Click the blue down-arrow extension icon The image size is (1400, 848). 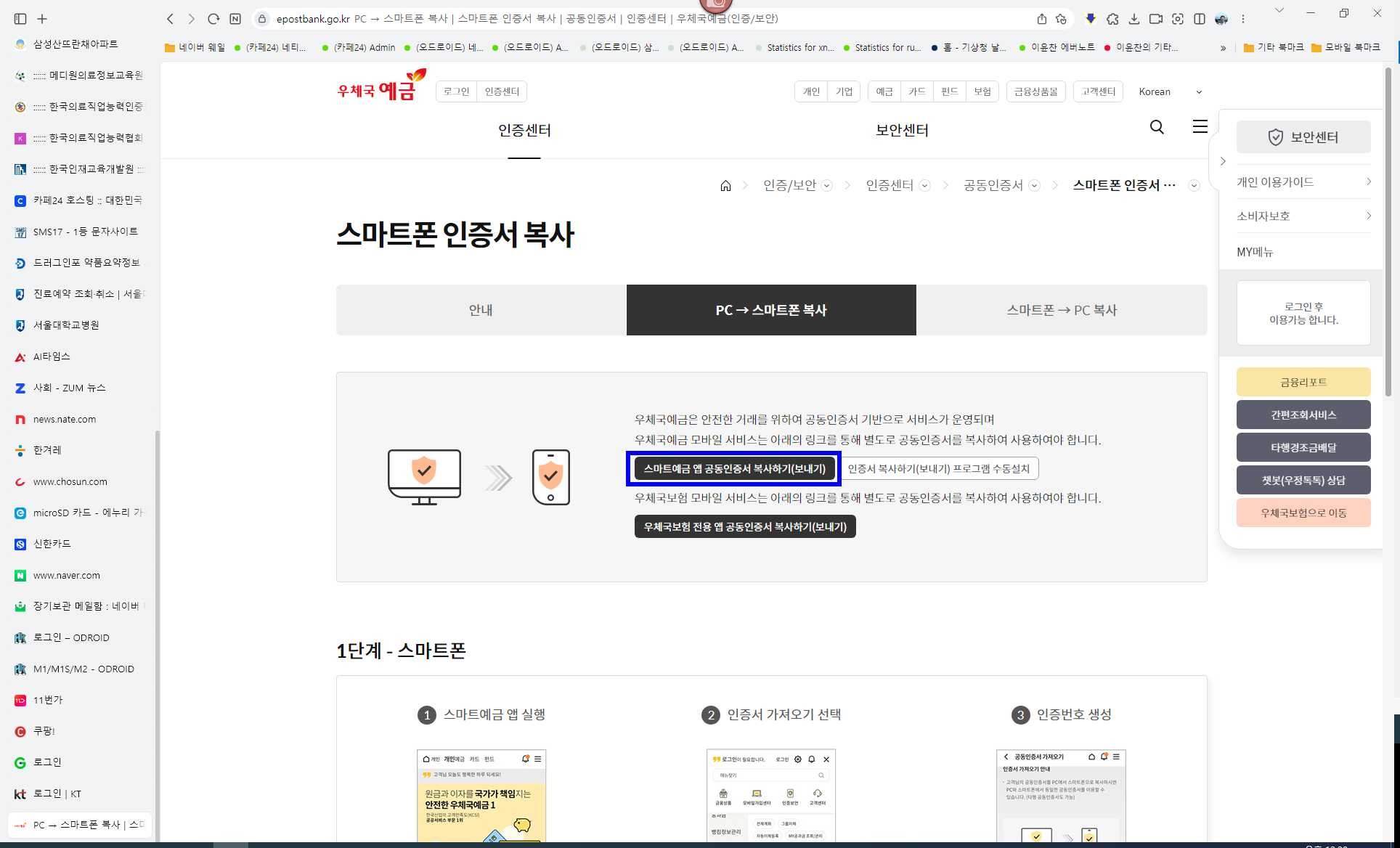coord(1091,19)
